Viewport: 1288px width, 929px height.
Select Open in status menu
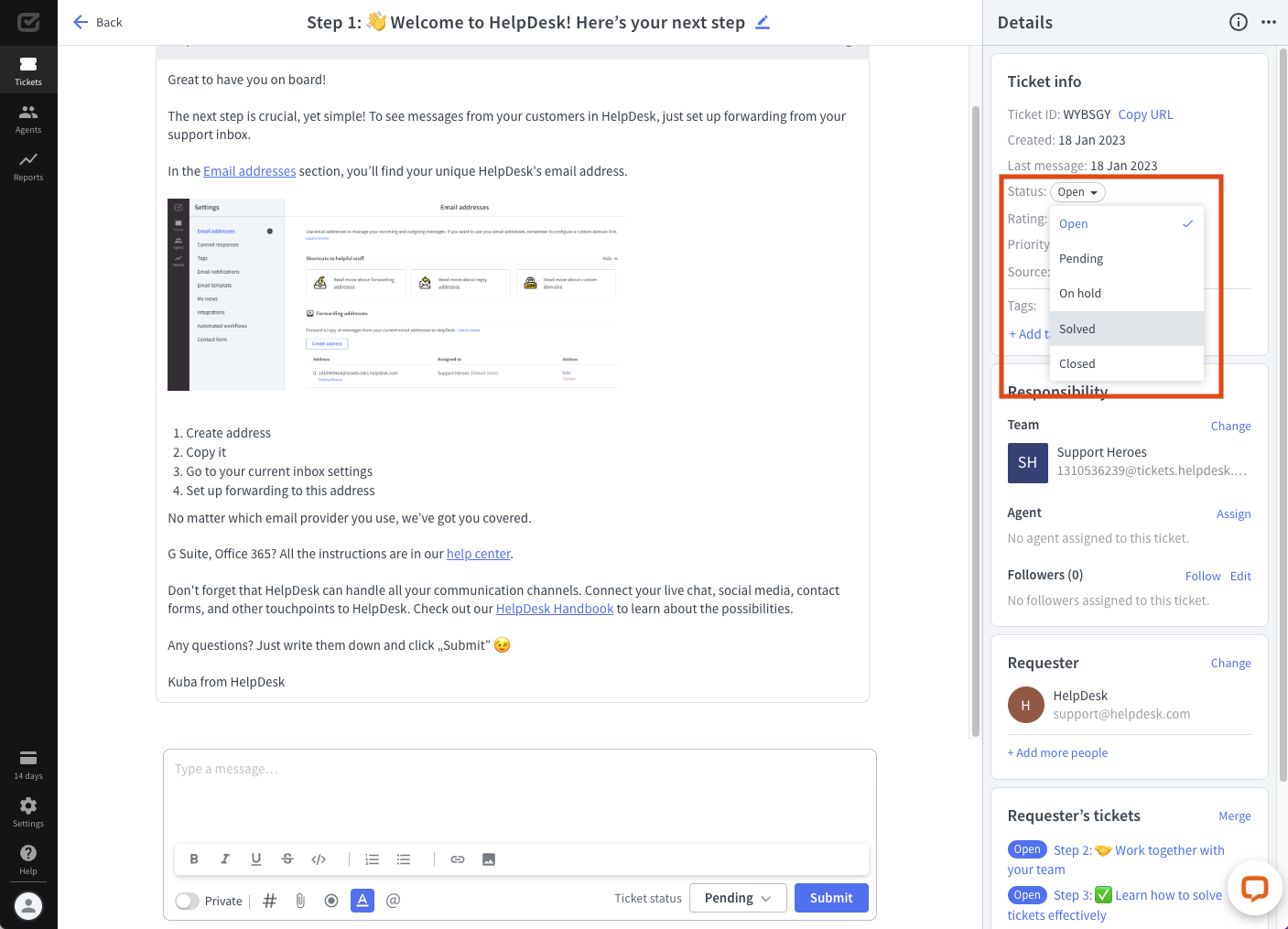tap(1127, 223)
